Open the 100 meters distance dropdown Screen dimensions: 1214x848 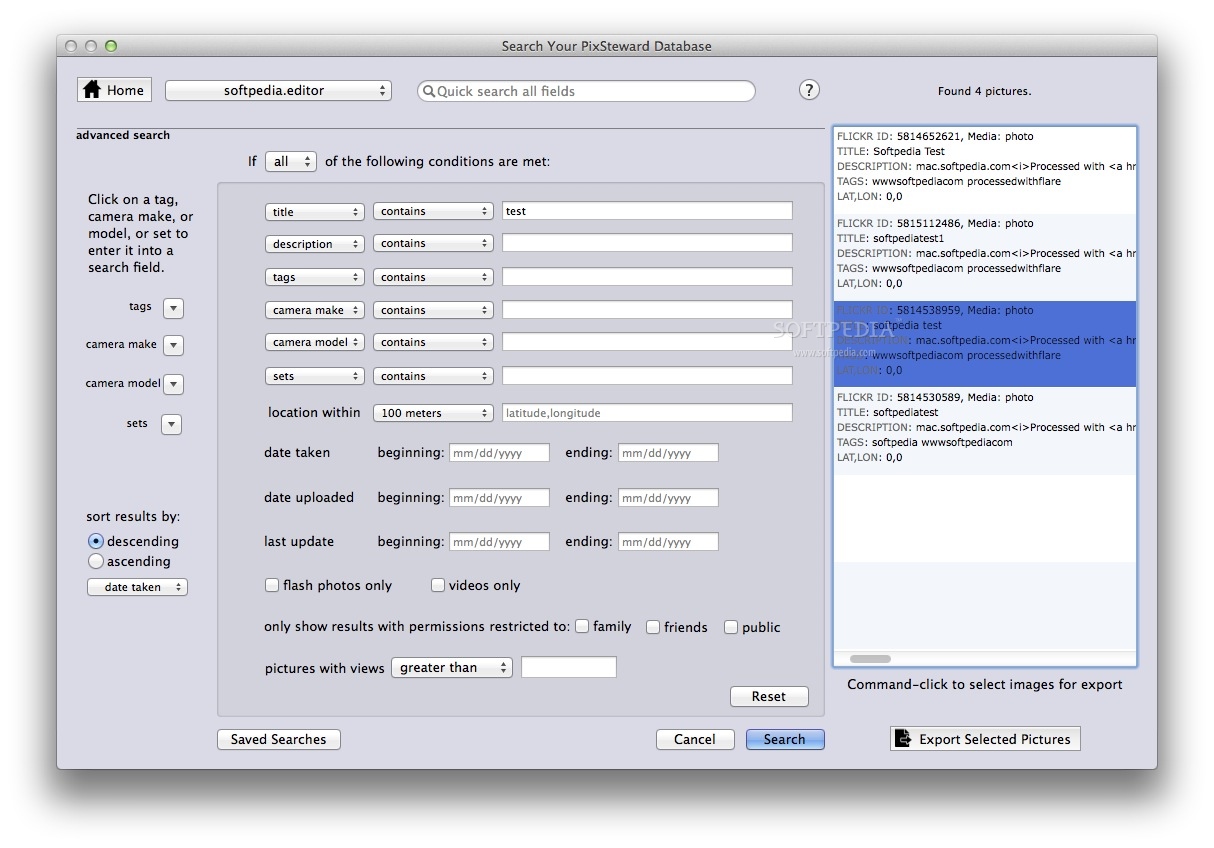(433, 412)
